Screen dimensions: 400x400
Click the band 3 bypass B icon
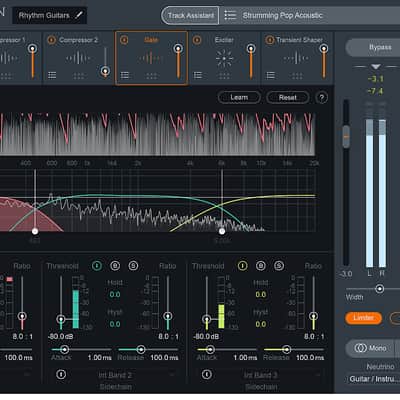coord(261,266)
